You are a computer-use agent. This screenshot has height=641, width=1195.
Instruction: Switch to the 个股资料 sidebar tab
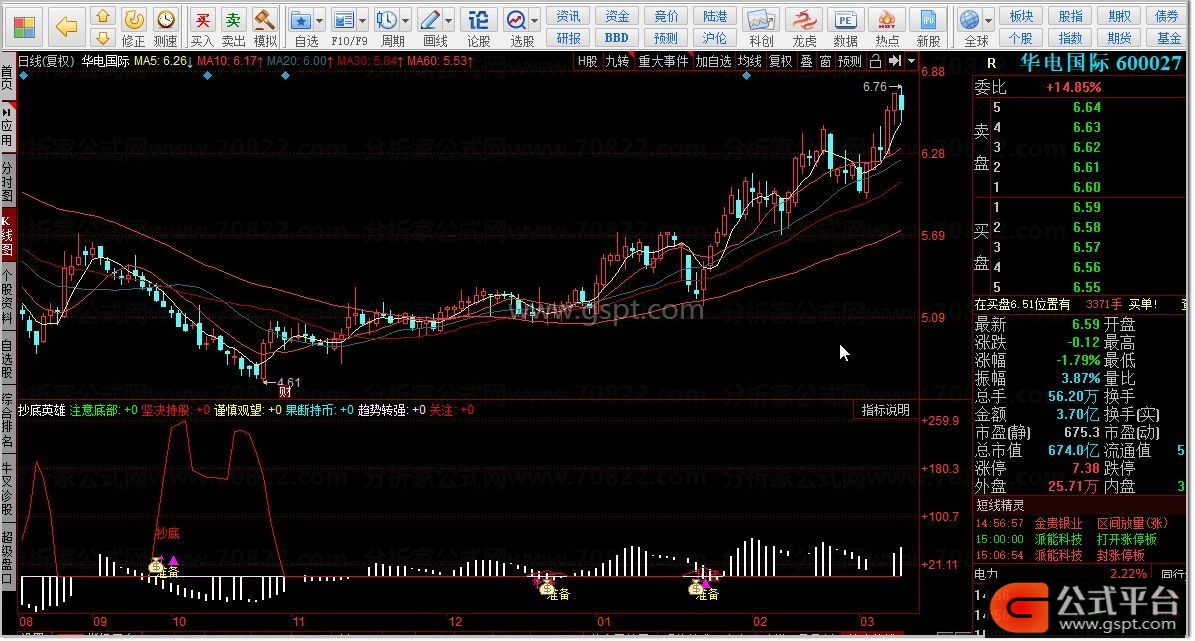pos(7,296)
